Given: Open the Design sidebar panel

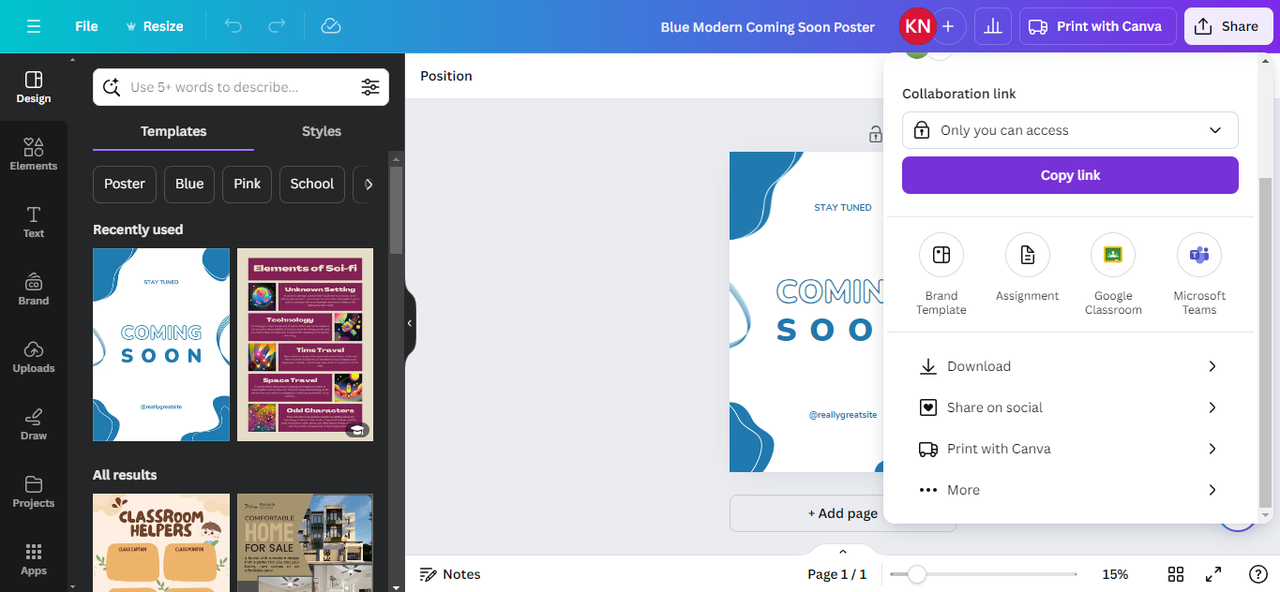Looking at the screenshot, I should [x=33, y=87].
